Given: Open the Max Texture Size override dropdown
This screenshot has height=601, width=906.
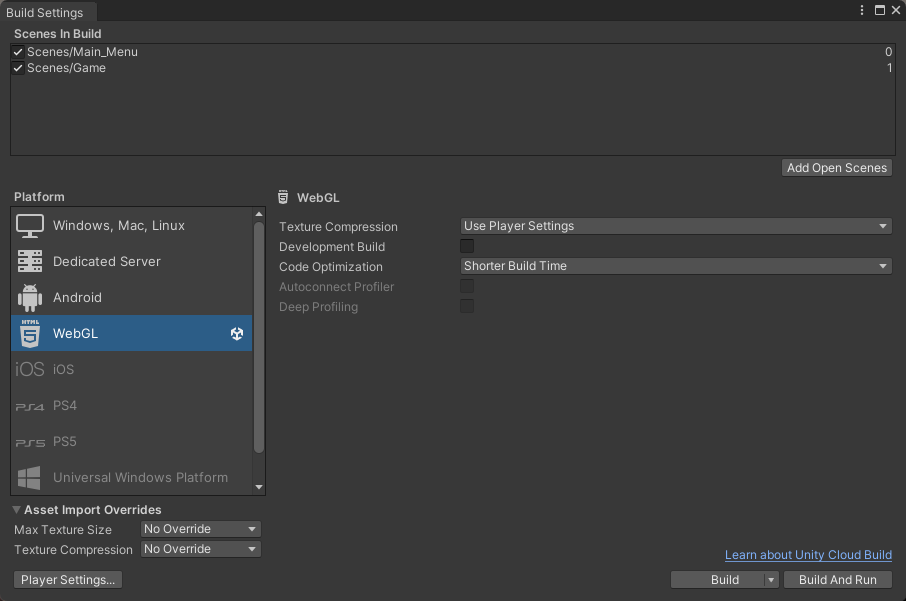Looking at the screenshot, I should [201, 529].
